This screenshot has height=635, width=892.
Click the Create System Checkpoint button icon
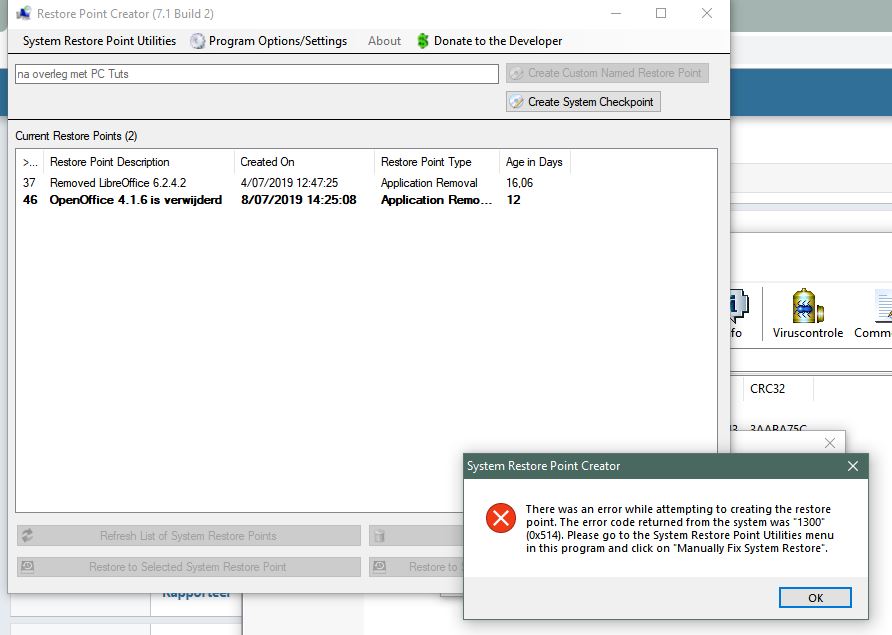coord(516,102)
